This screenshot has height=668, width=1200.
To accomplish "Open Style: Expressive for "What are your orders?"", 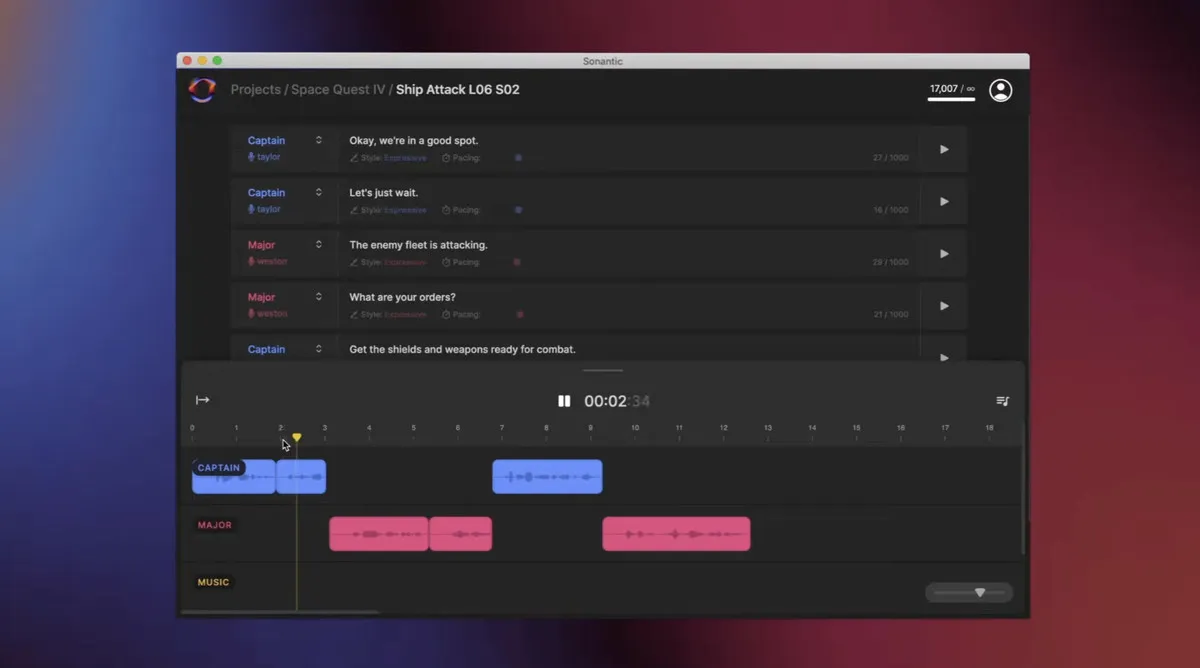I will tap(388, 314).
